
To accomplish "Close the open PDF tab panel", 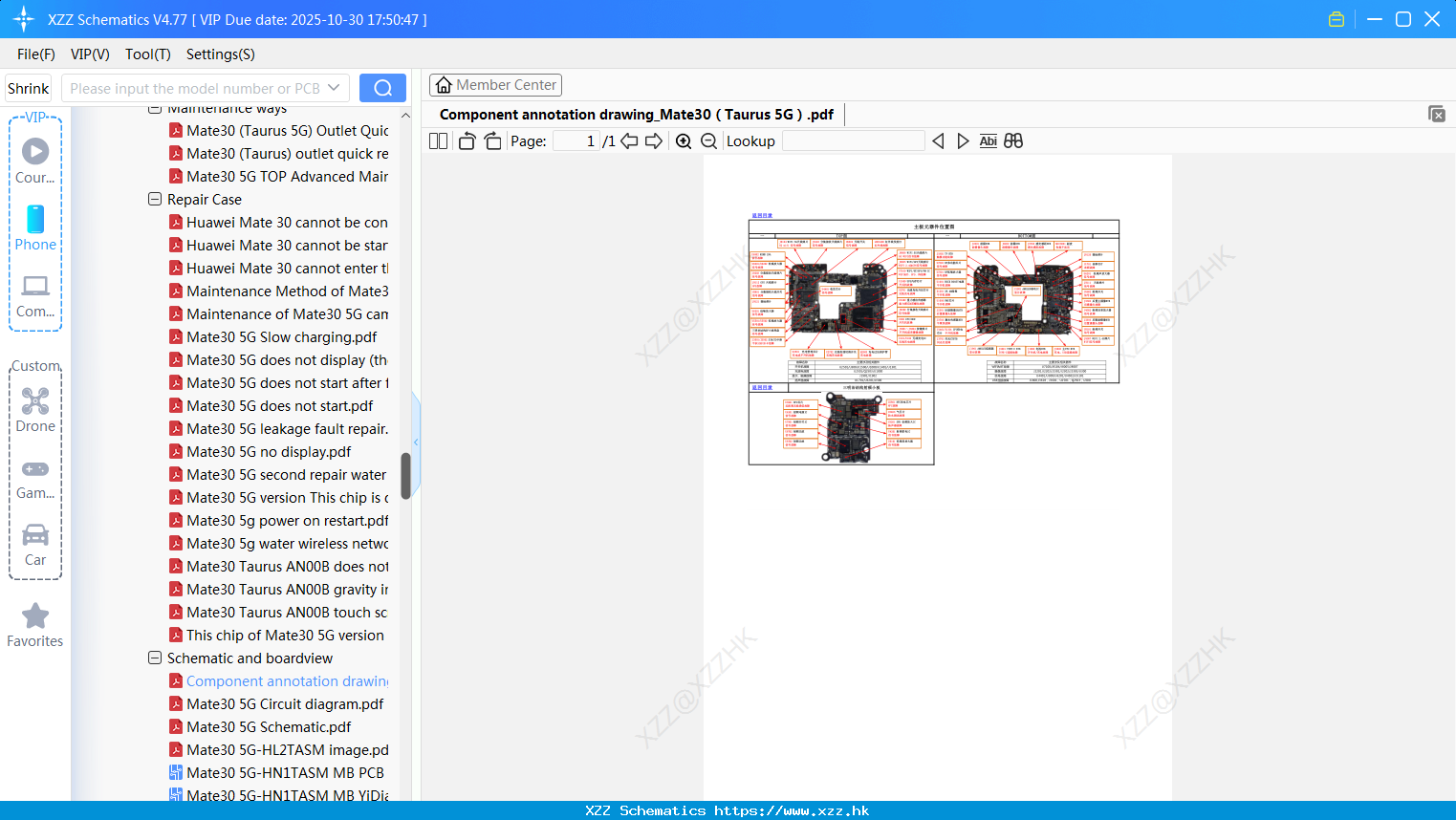I will (x=1436, y=114).
